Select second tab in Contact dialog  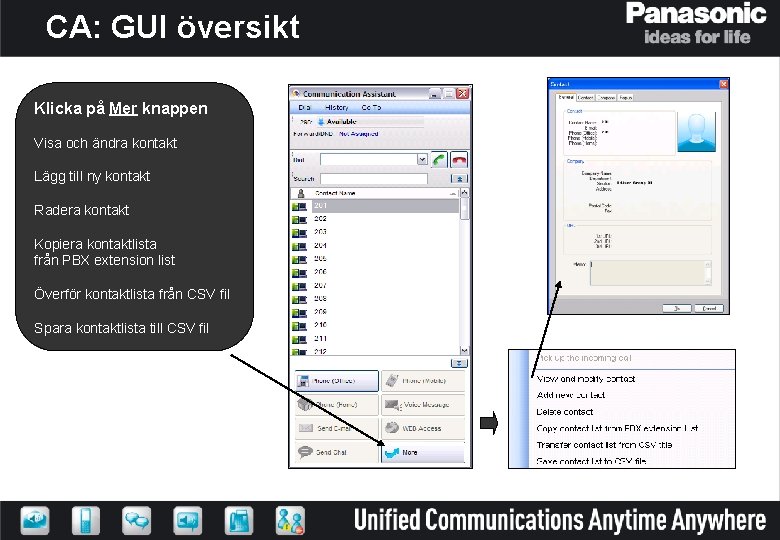[585, 97]
